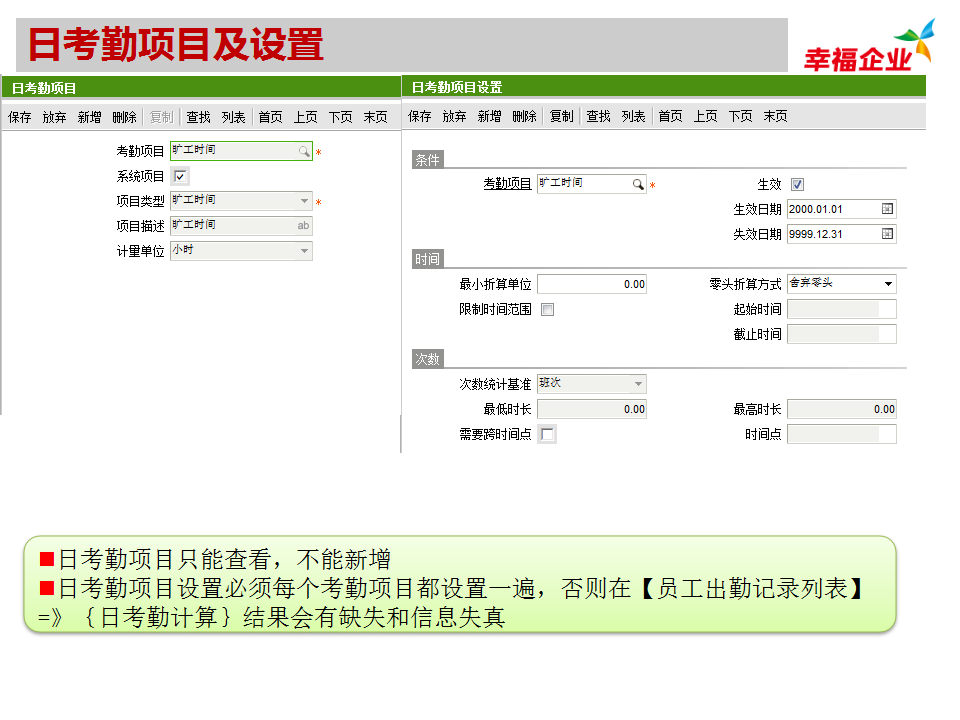Click the ab icon next to 项目描述
This screenshot has height=720, width=960.
[303, 225]
